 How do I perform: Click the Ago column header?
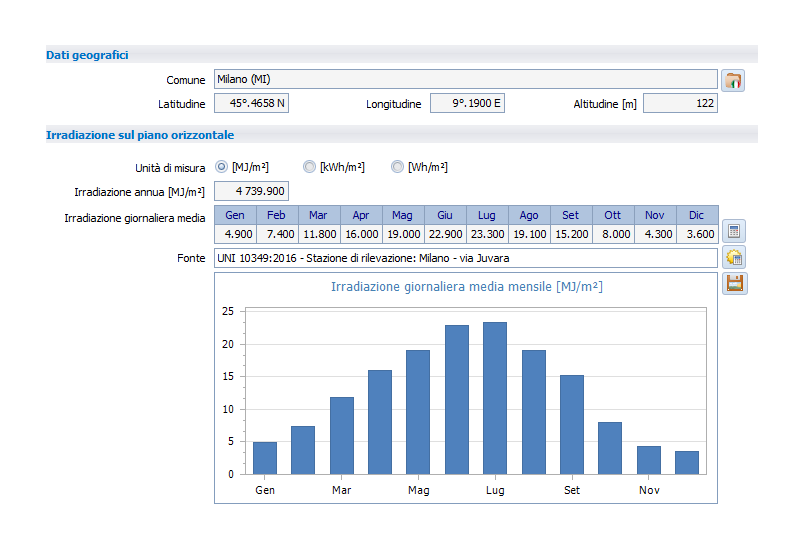click(529, 215)
